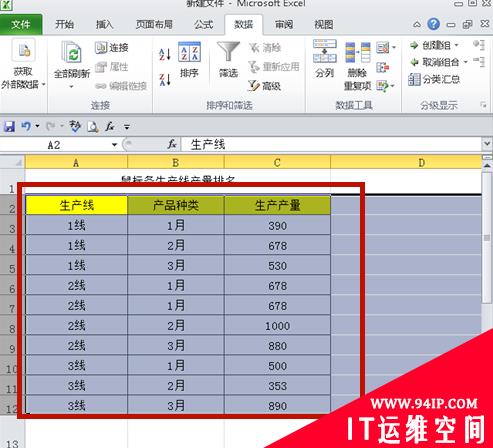Open the 文件 file tab

[21, 24]
